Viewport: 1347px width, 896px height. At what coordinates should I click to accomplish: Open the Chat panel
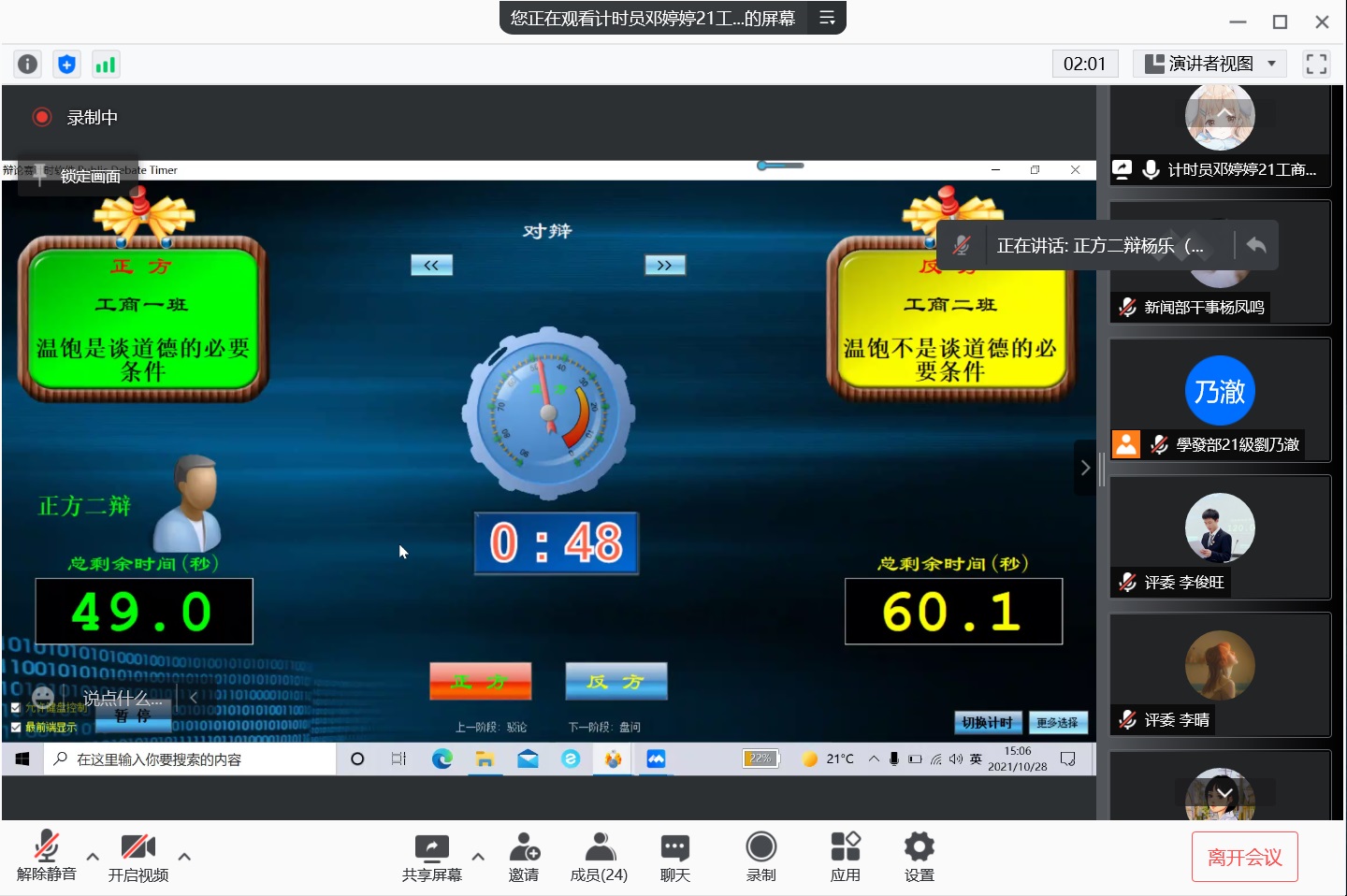pos(674,858)
